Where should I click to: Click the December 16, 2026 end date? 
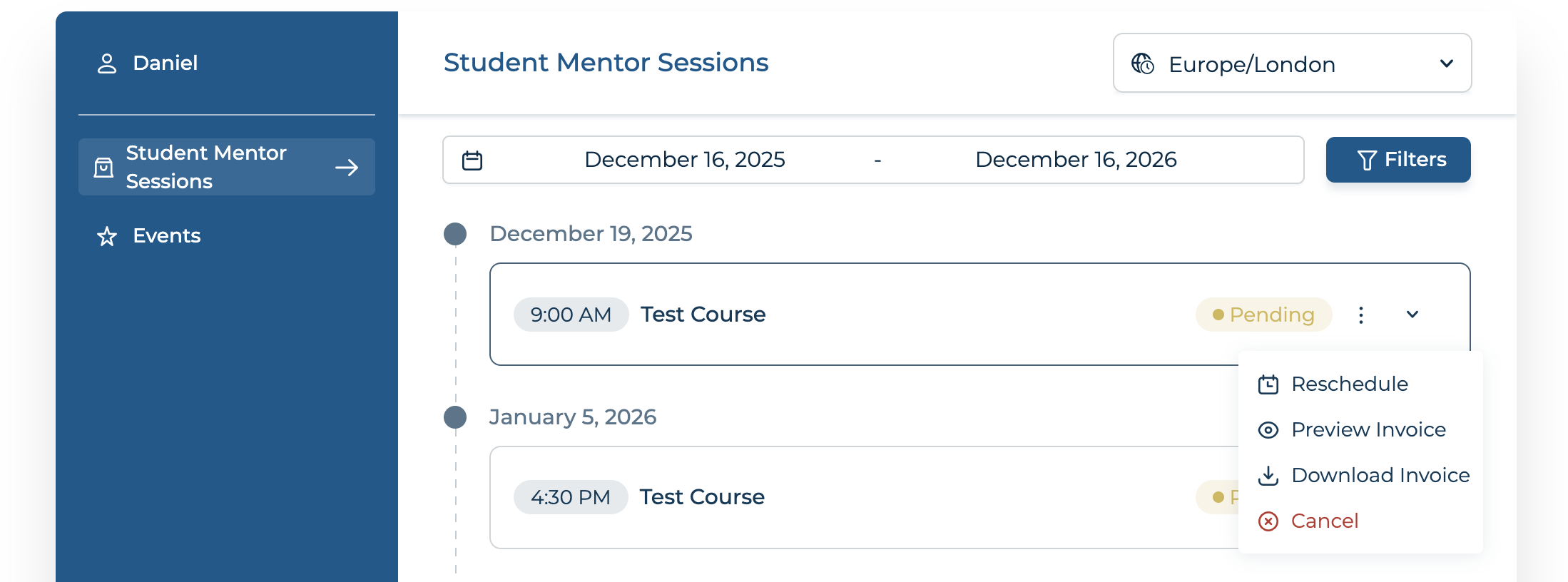(1075, 160)
